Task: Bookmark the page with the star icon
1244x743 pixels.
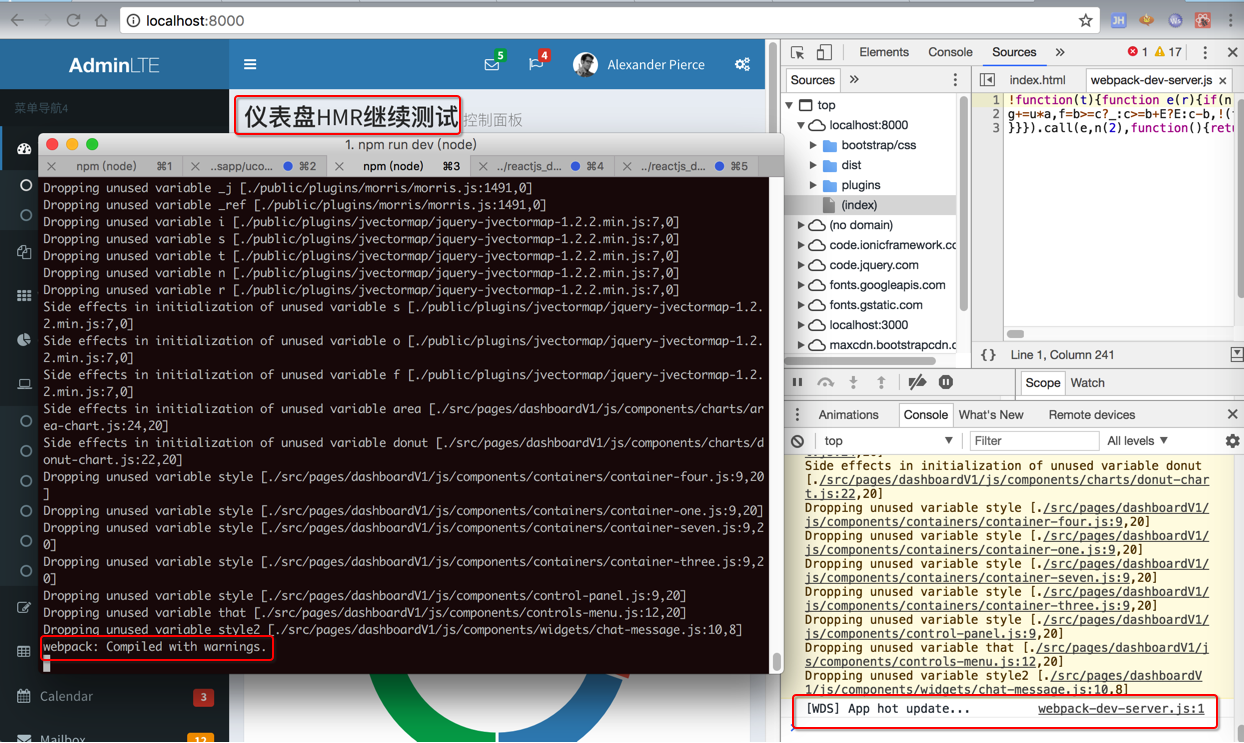Action: coord(1085,20)
